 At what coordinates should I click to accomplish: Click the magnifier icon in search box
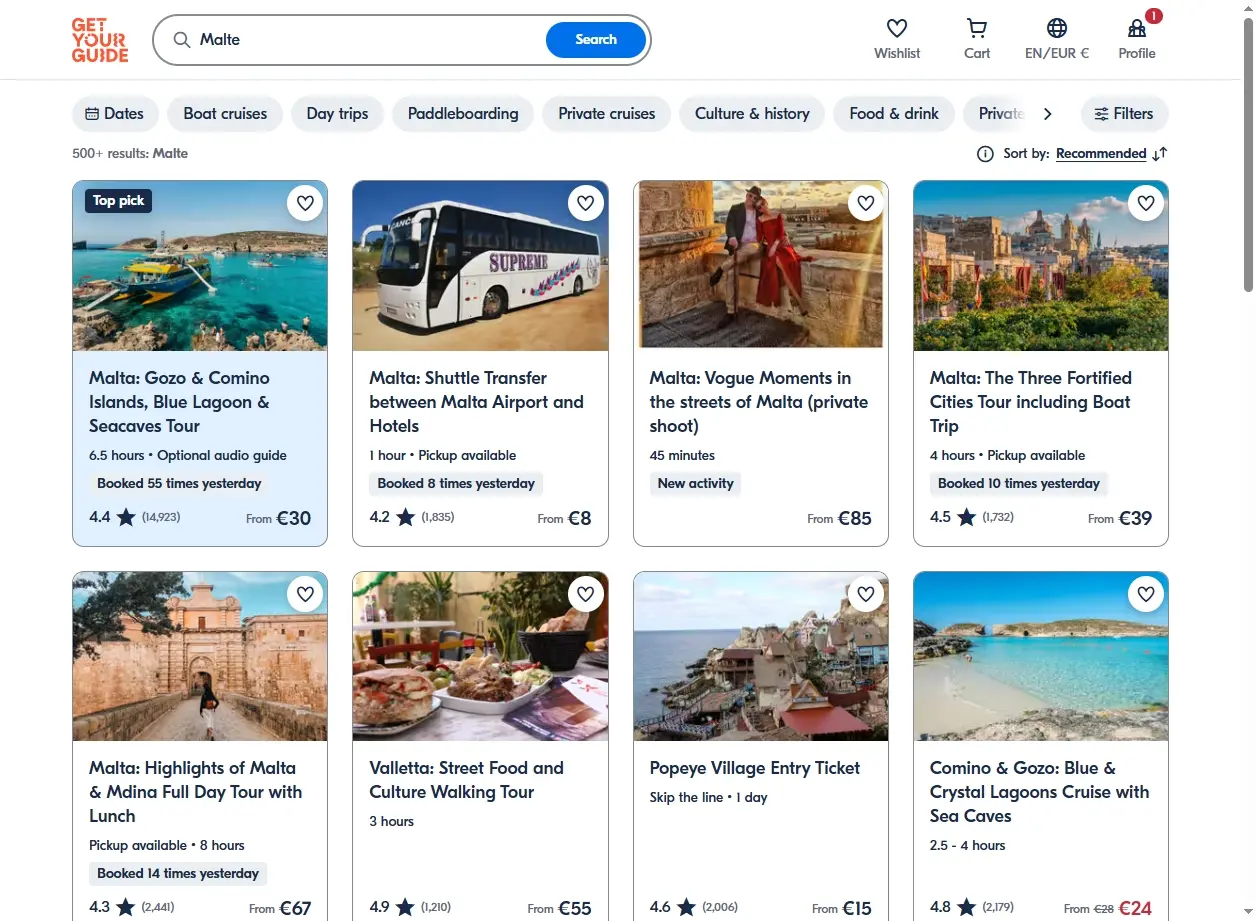click(182, 40)
